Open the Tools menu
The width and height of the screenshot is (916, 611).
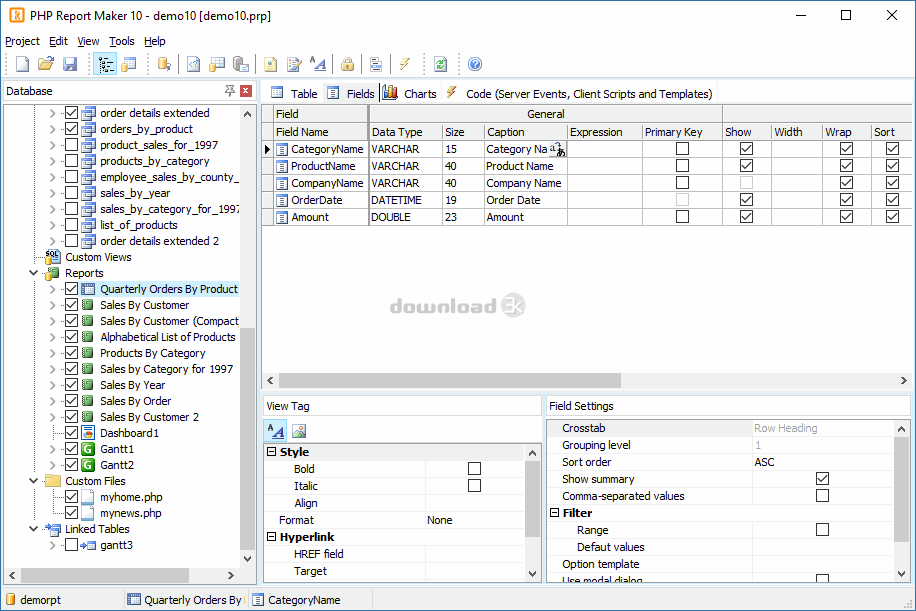tap(122, 41)
